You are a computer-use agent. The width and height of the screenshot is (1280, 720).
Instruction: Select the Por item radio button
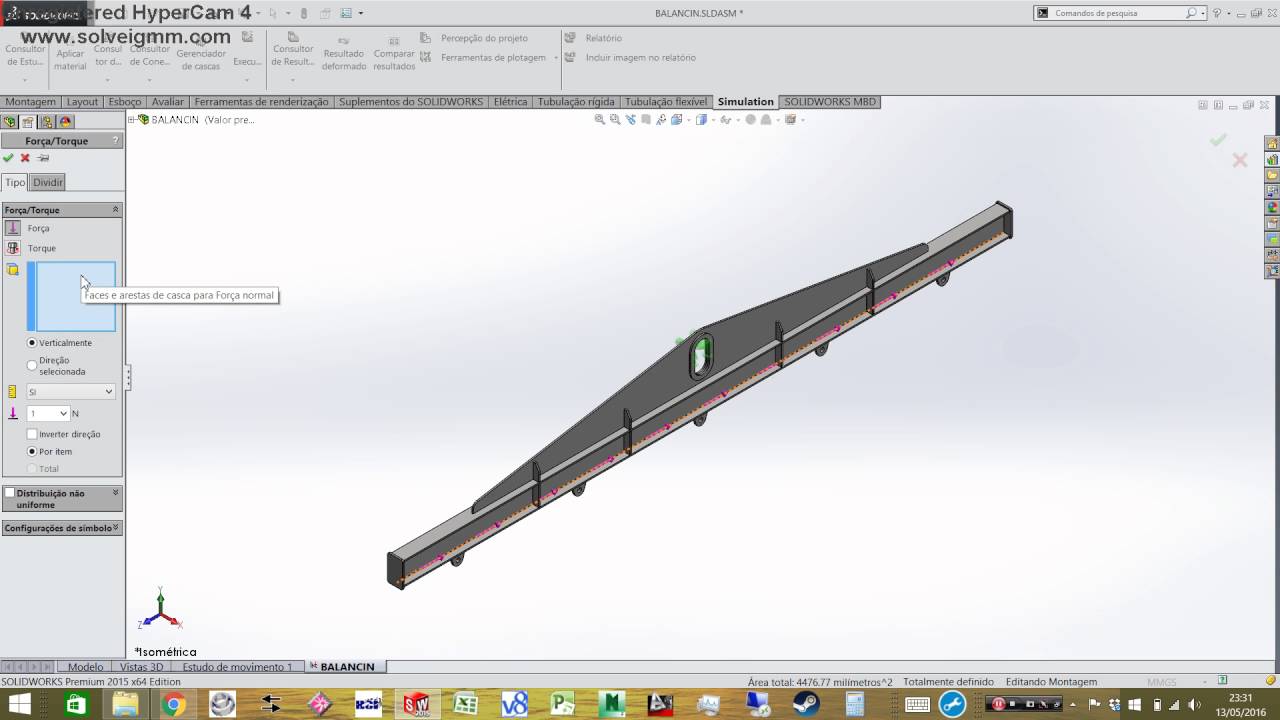click(32, 452)
